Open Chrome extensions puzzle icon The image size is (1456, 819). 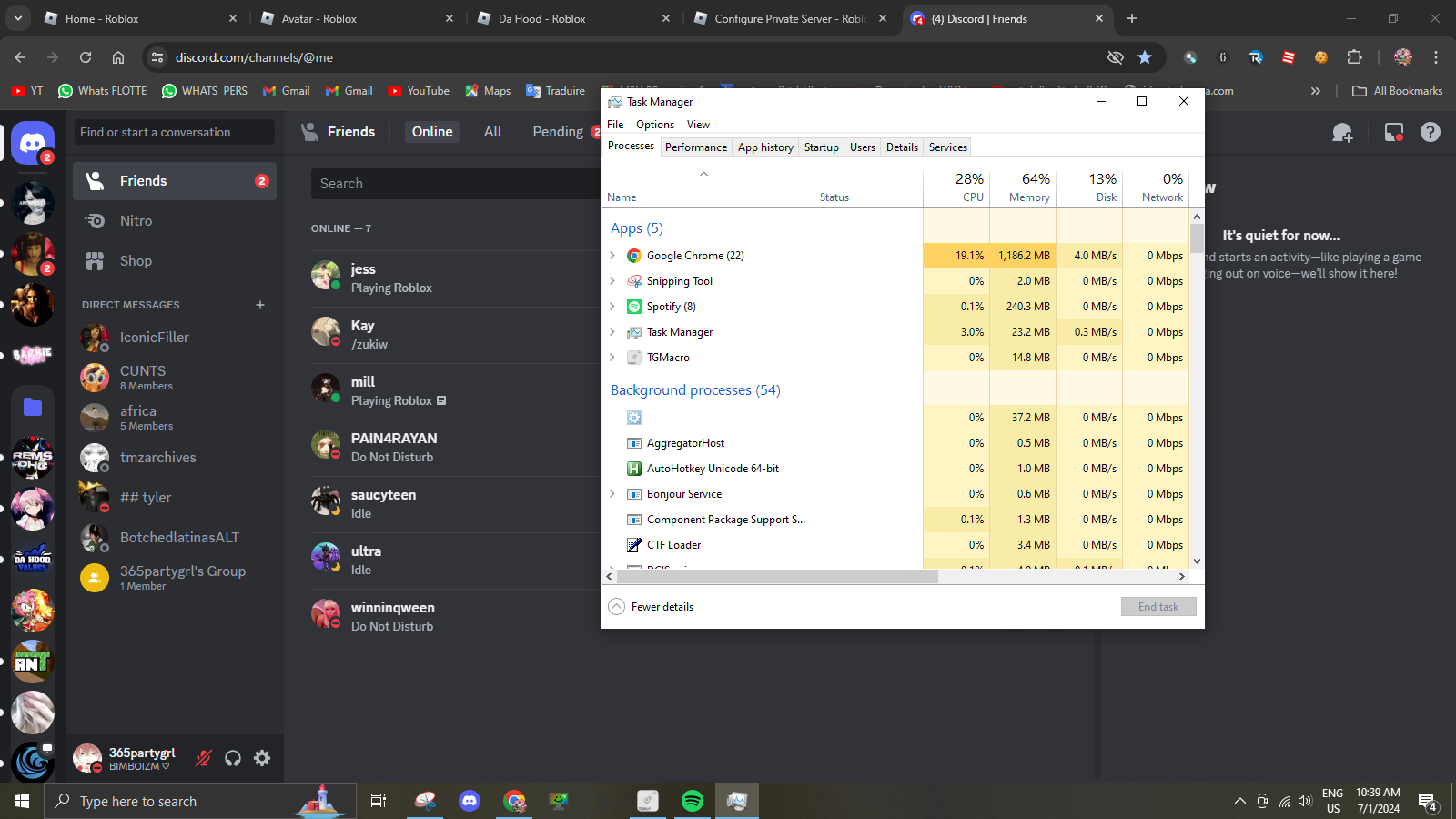click(x=1354, y=57)
